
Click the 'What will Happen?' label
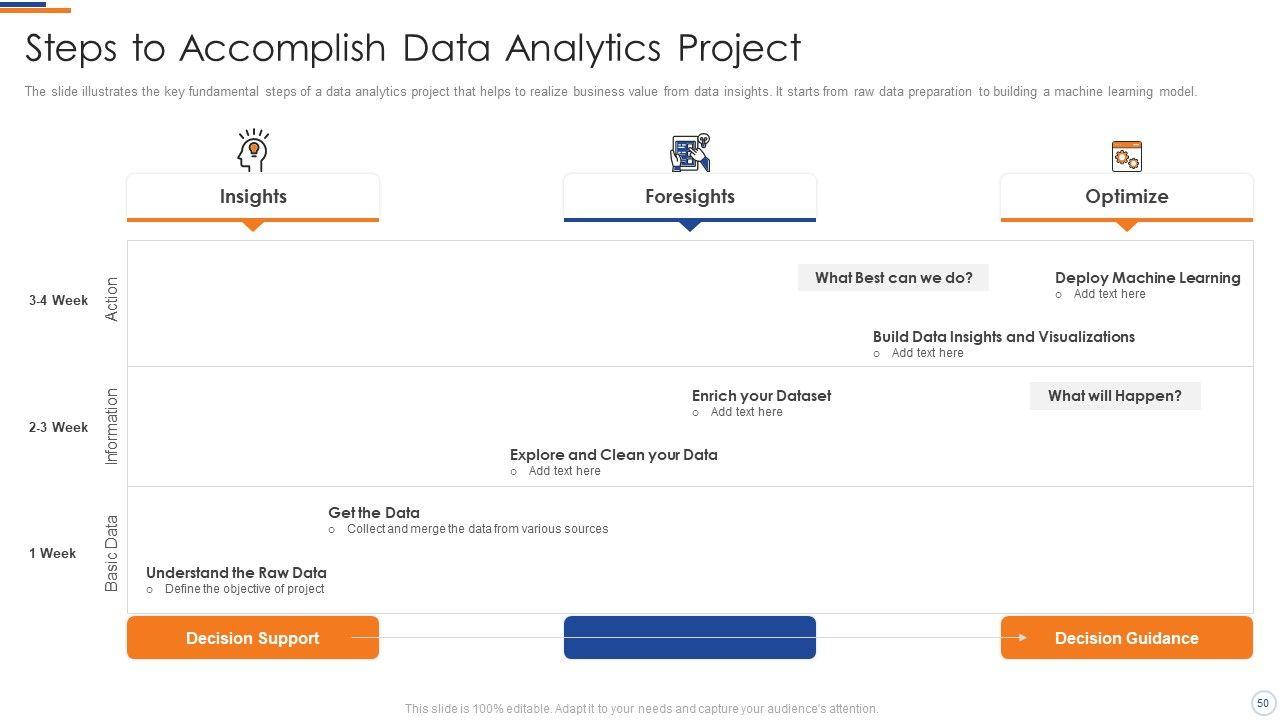tap(1114, 396)
